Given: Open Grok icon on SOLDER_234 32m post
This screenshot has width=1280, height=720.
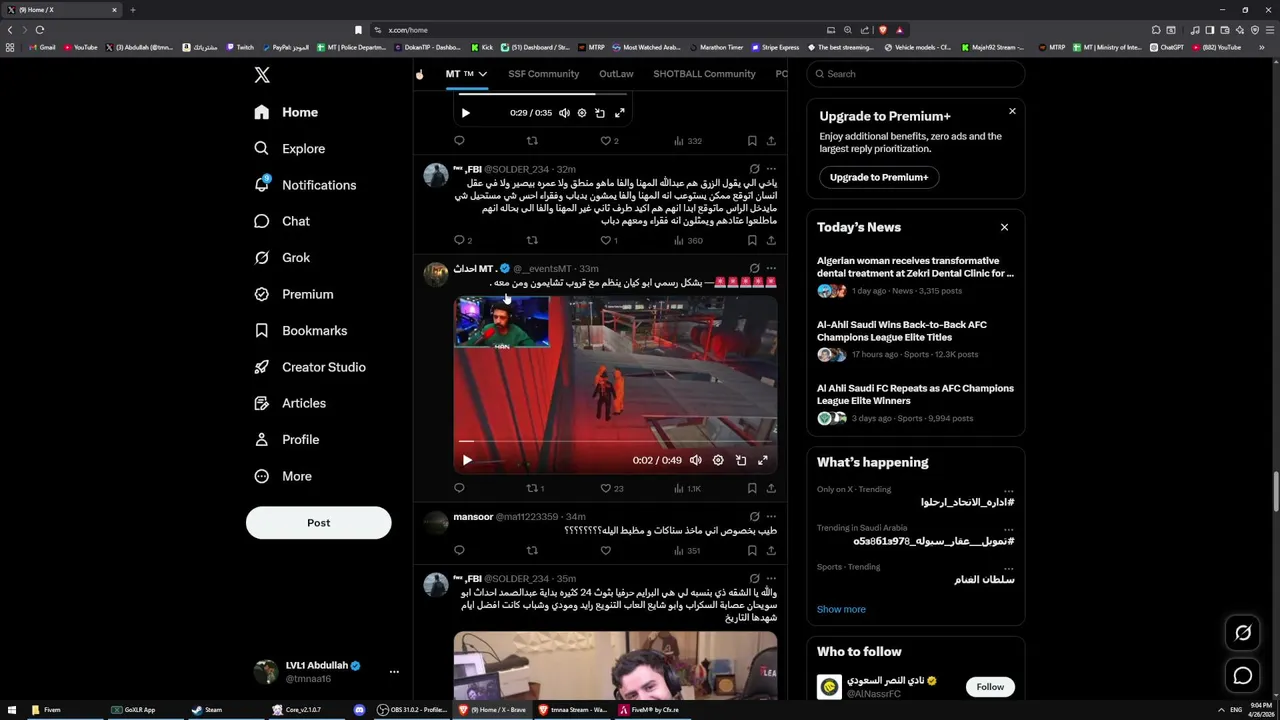Looking at the screenshot, I should click(754, 169).
